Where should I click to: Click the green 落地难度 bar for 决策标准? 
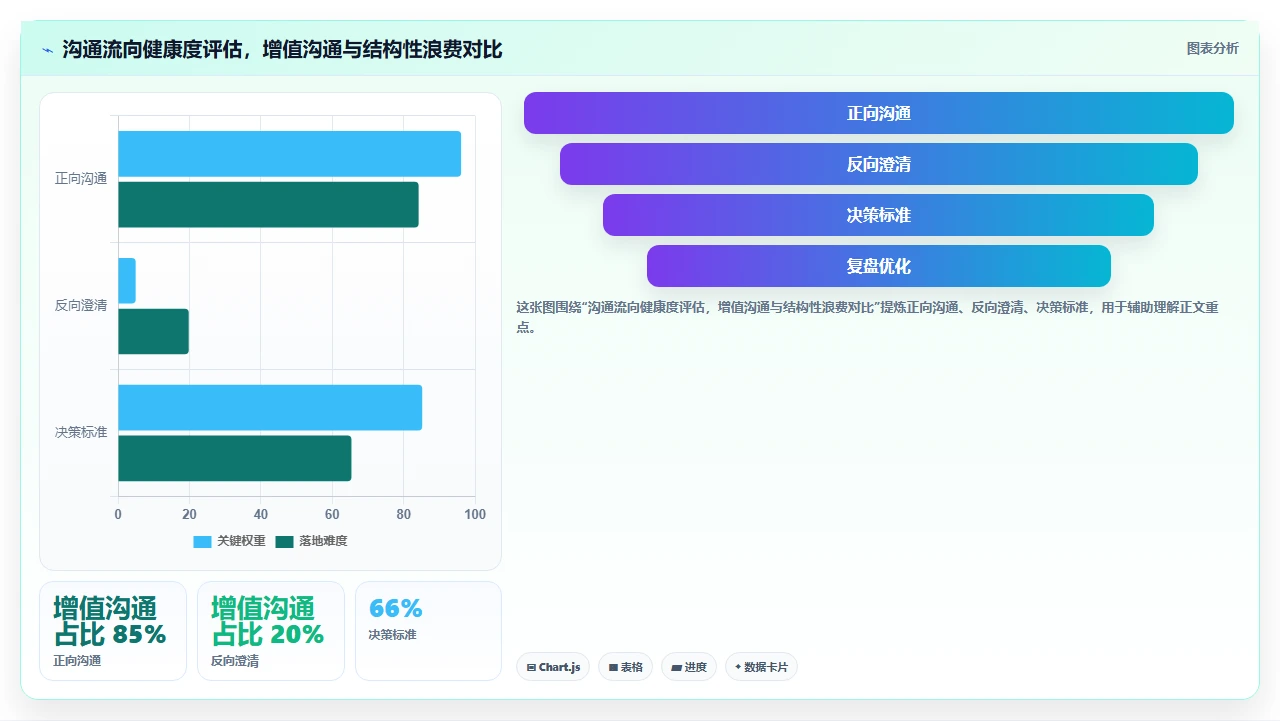(235, 458)
